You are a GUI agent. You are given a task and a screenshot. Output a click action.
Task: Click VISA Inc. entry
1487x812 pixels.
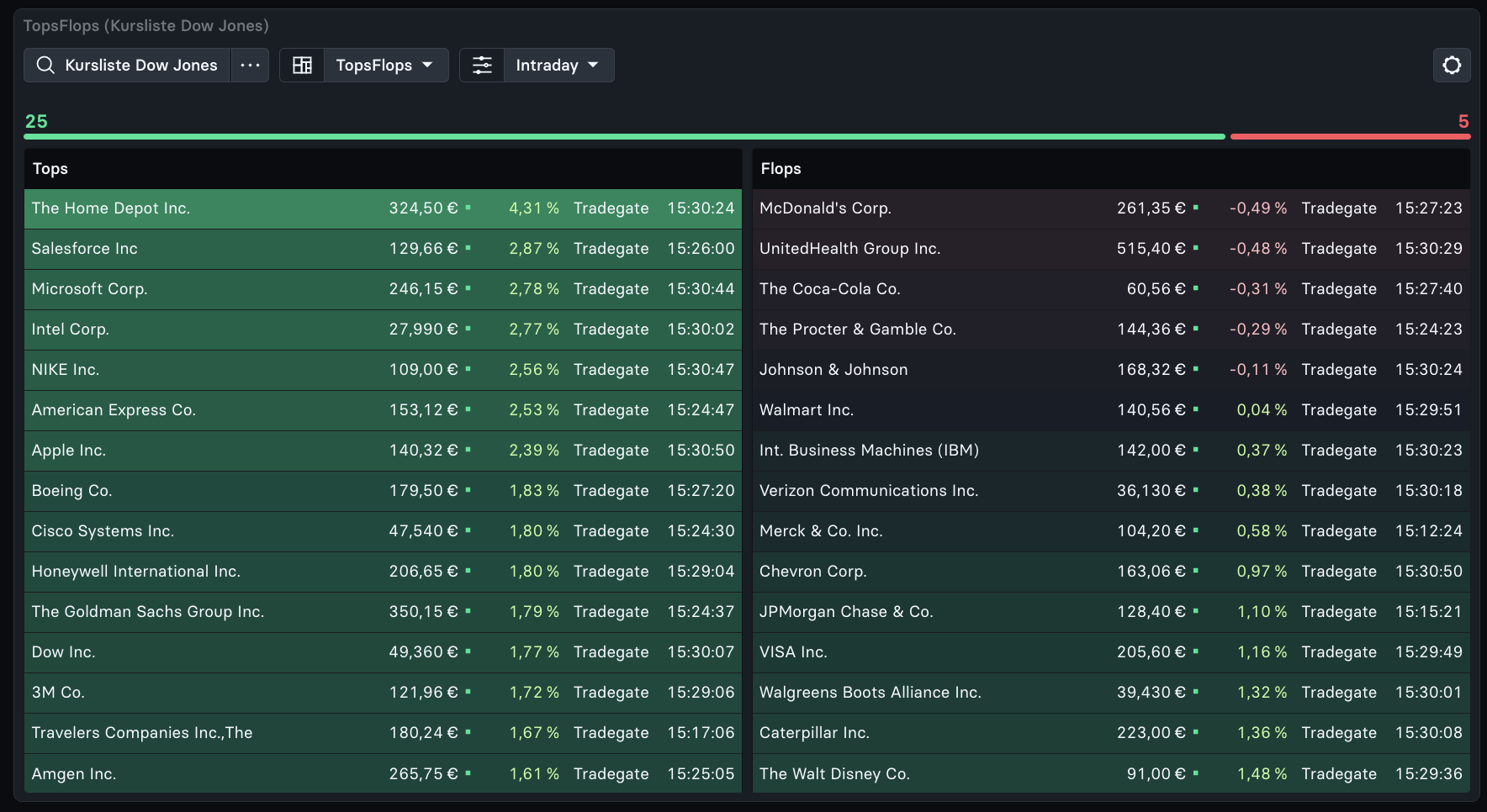(1111, 652)
